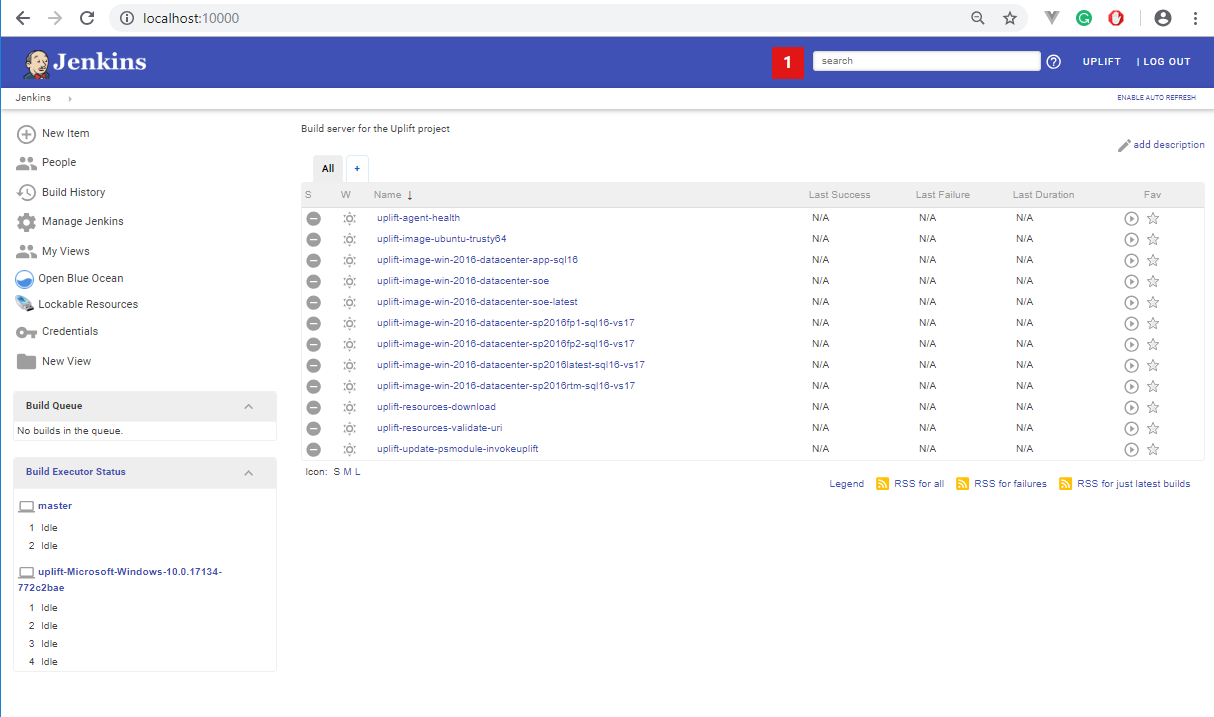
Task: Sort by the Last Success column
Action: coord(840,195)
